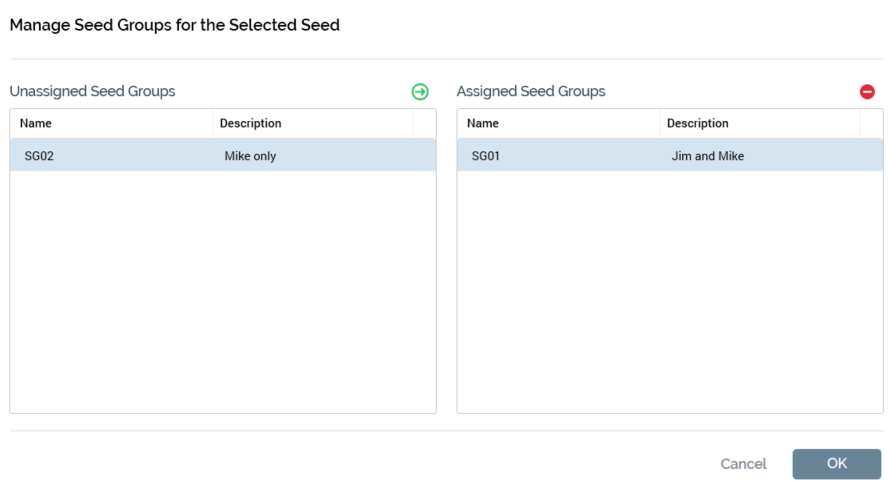Click the 'Unassigned Seed Groups' label
The image size is (889, 486).
92,92
